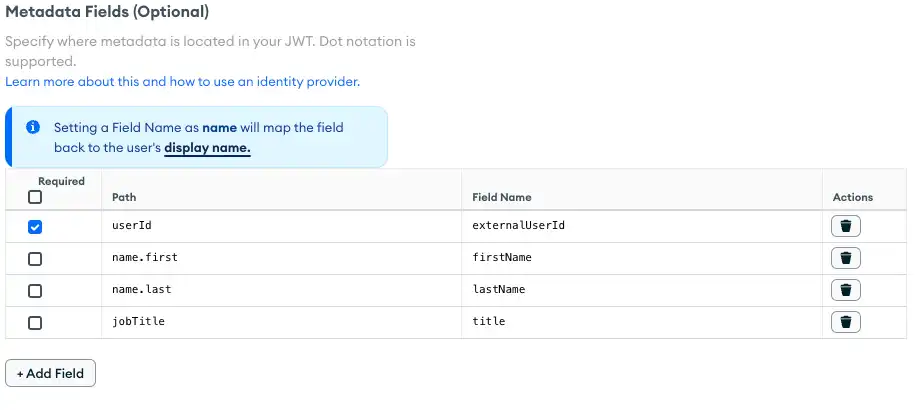This screenshot has width=916, height=410.
Task: Enable Required checkbox for name.last
Action: point(35,291)
